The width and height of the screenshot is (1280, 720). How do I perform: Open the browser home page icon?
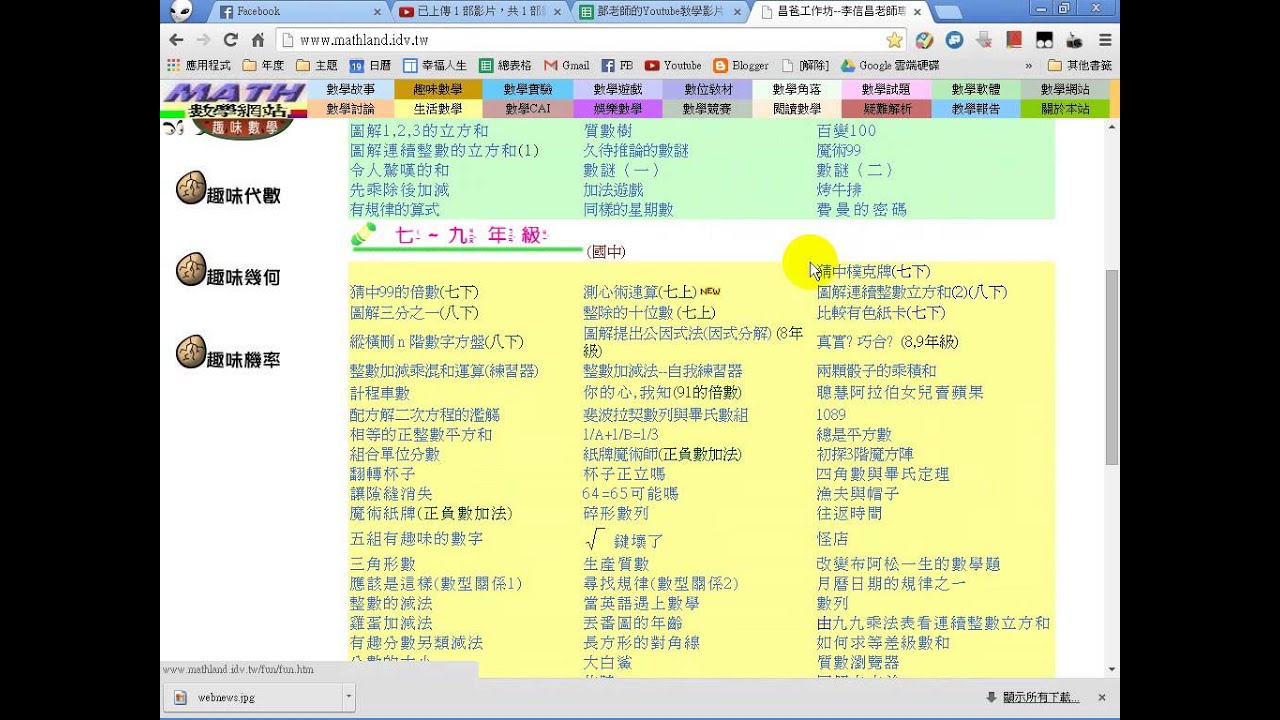[x=257, y=40]
